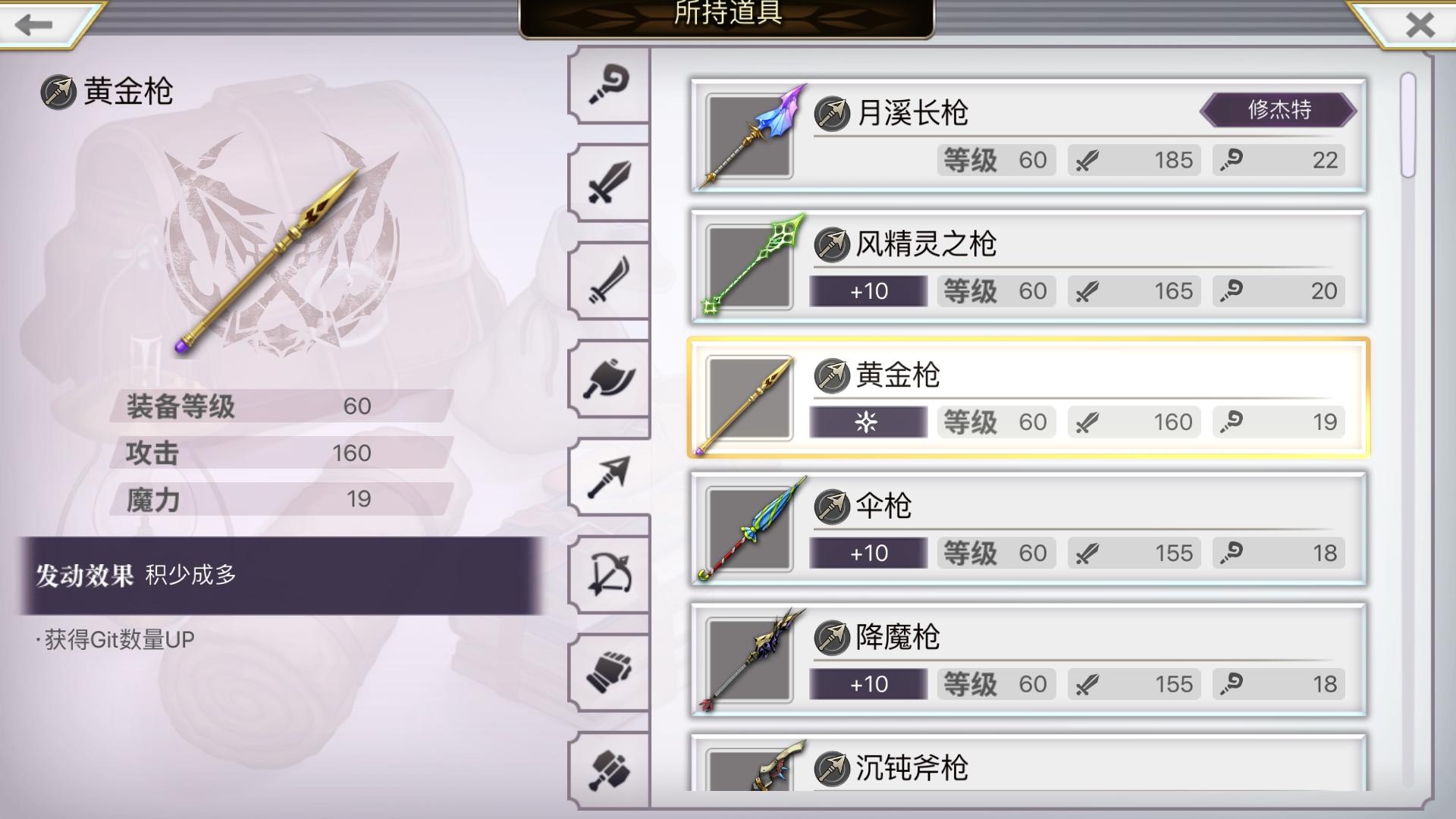Select the 沉钝斧枪 weapon entry
The height and width of the screenshot is (819, 1456).
pyautogui.click(x=1028, y=763)
